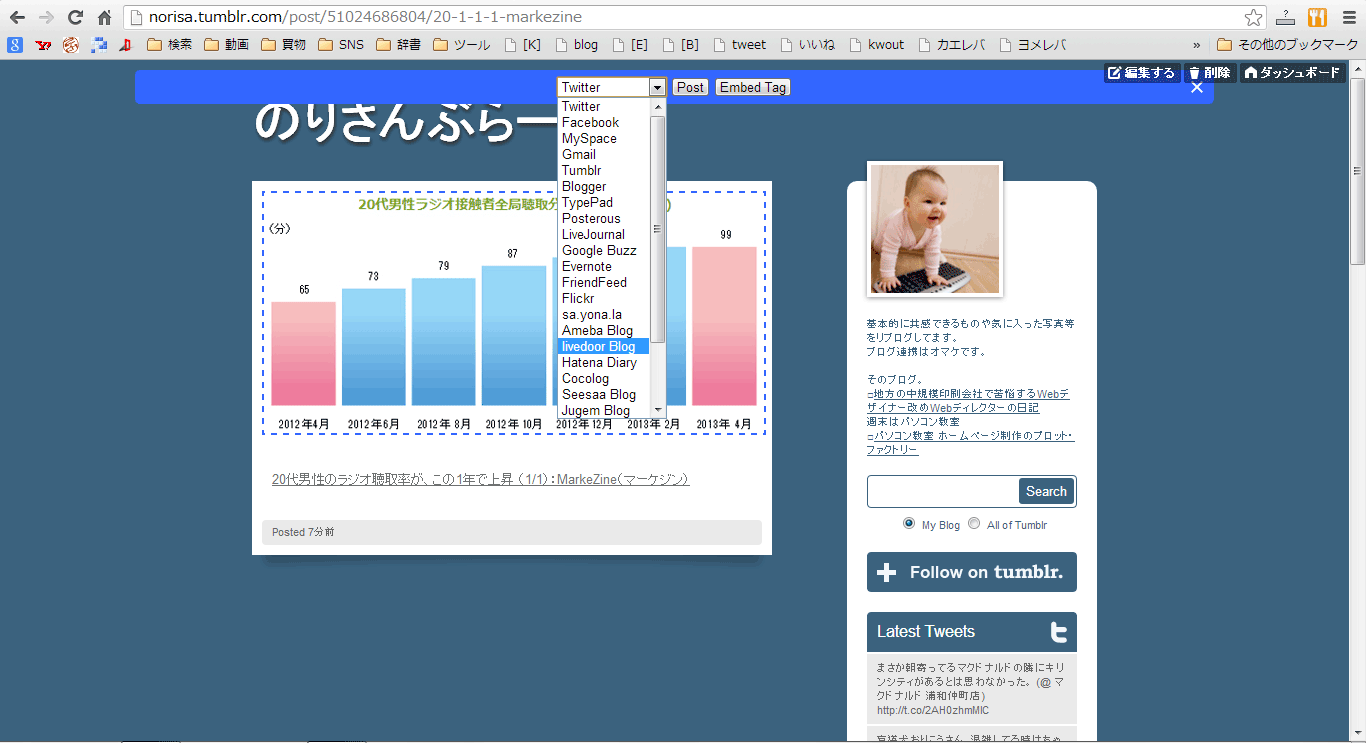Screen dimensions: 1366x743
Task: Click the dropdown list's up scroll arrow
Action: pos(658,107)
